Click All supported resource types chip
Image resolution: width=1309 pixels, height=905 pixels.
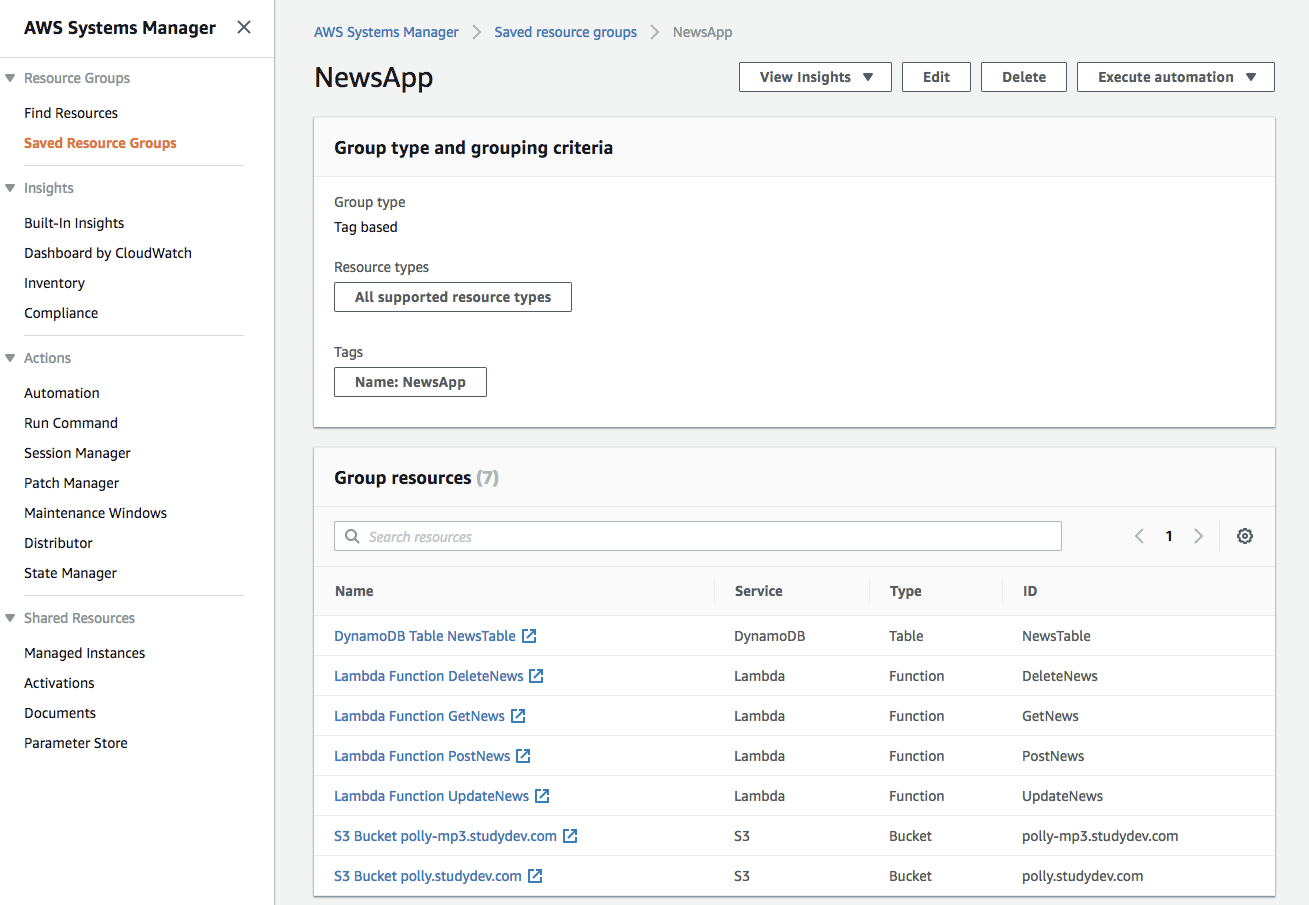(x=453, y=297)
